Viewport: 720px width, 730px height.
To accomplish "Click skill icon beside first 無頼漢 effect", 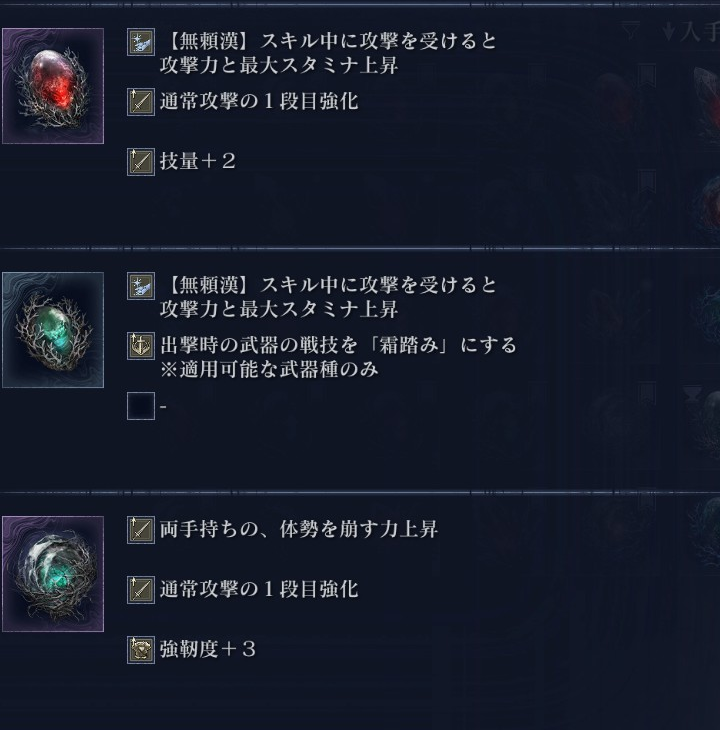I will click(x=141, y=42).
